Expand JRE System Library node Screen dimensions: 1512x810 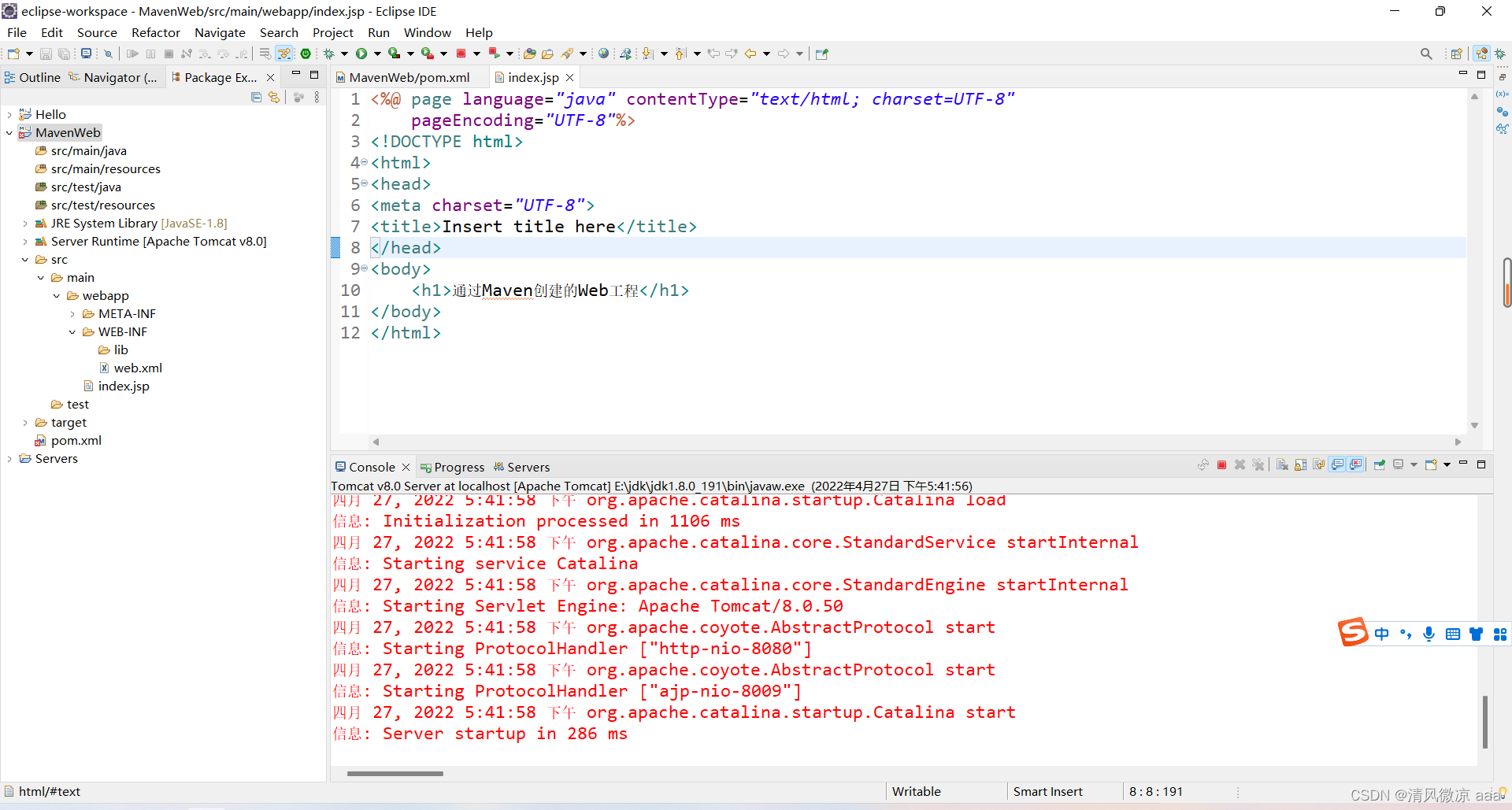(25, 224)
